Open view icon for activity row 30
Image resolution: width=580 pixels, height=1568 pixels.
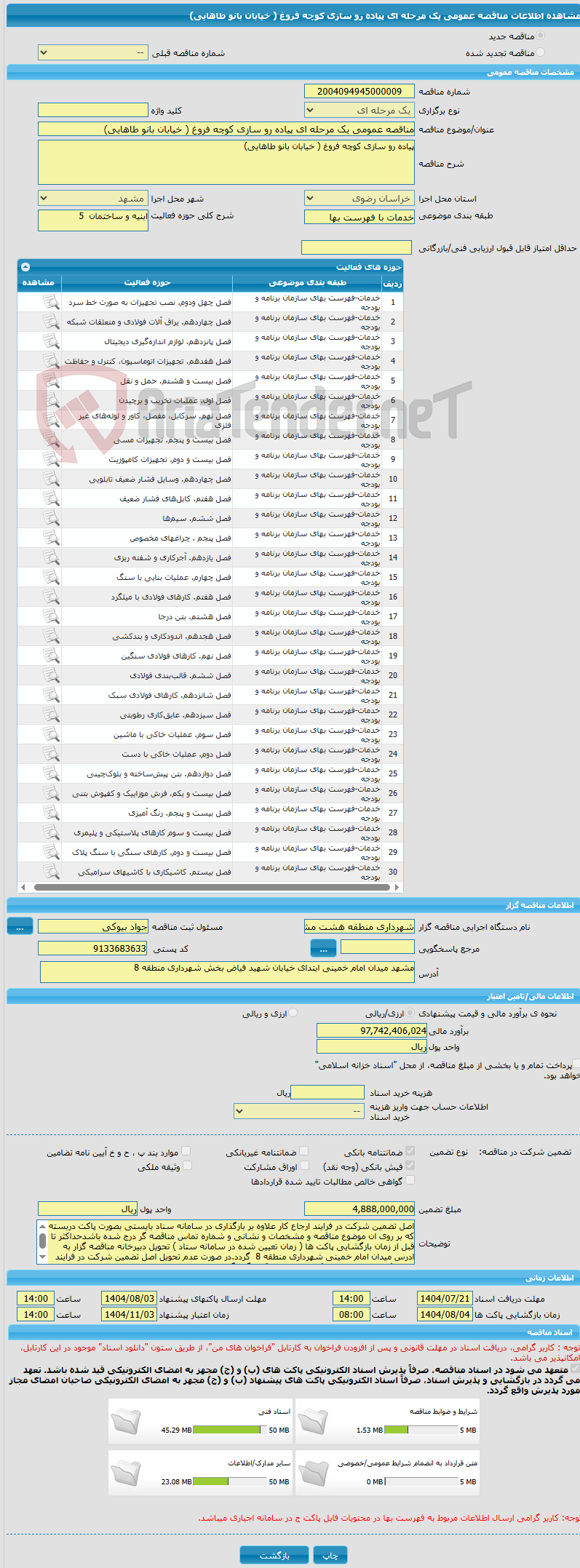51,872
